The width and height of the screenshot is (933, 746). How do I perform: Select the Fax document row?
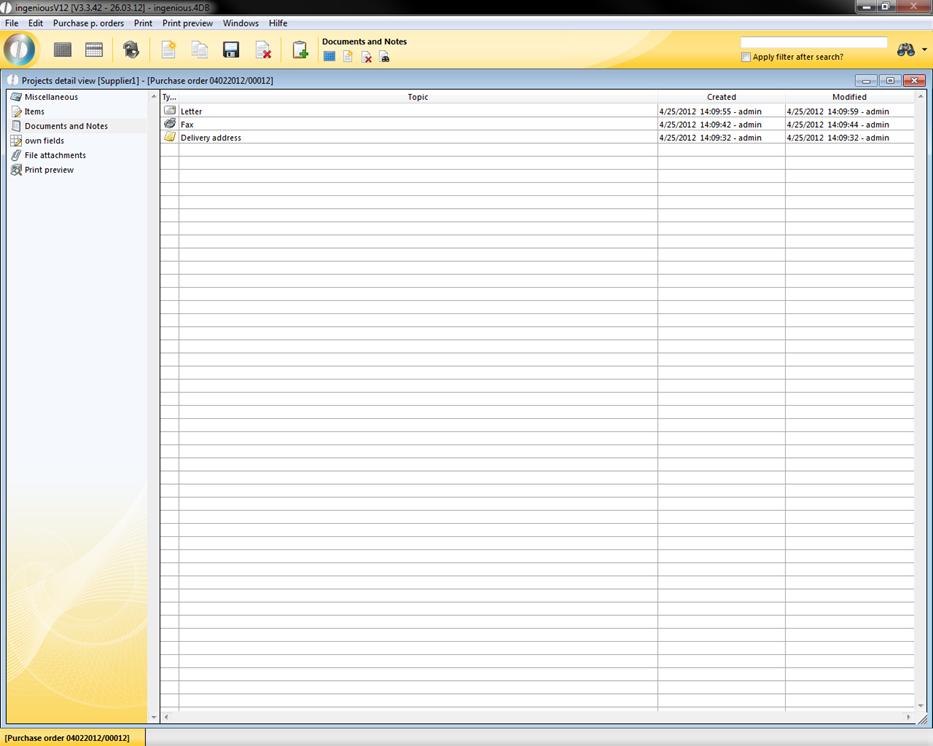tap(417, 125)
